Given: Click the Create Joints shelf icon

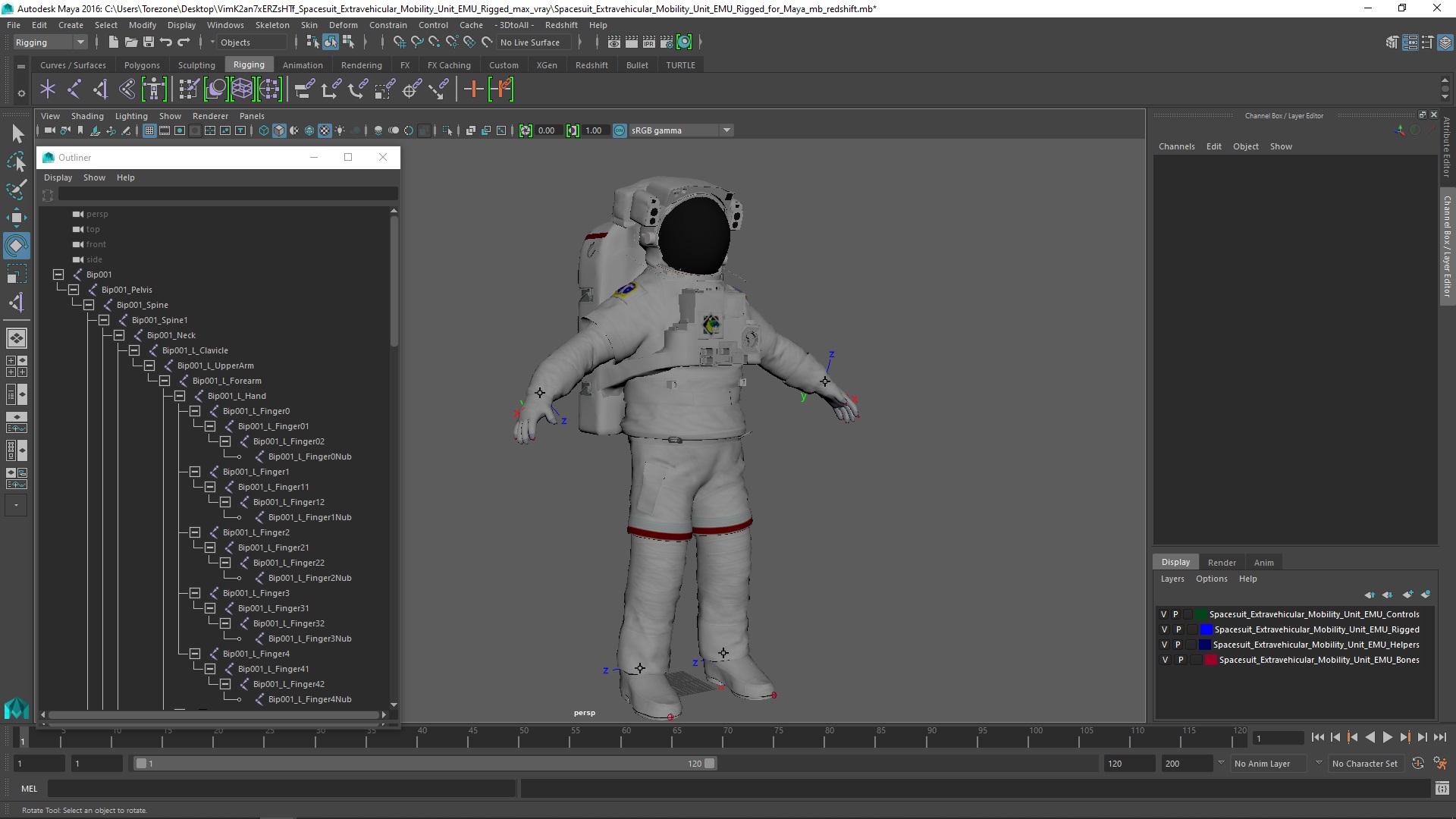Looking at the screenshot, I should pos(74,89).
